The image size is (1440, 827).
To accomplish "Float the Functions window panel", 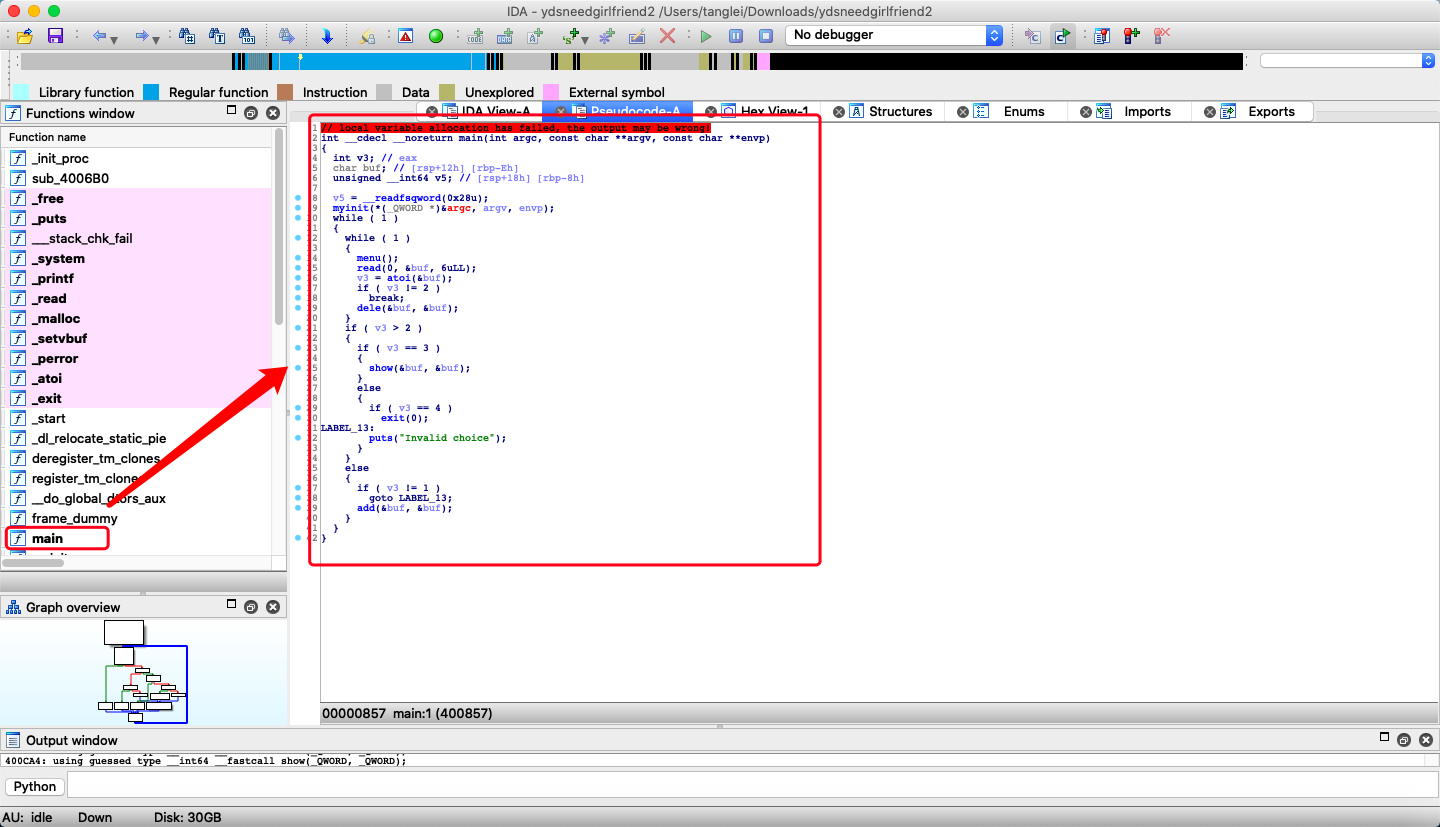I will (251, 113).
